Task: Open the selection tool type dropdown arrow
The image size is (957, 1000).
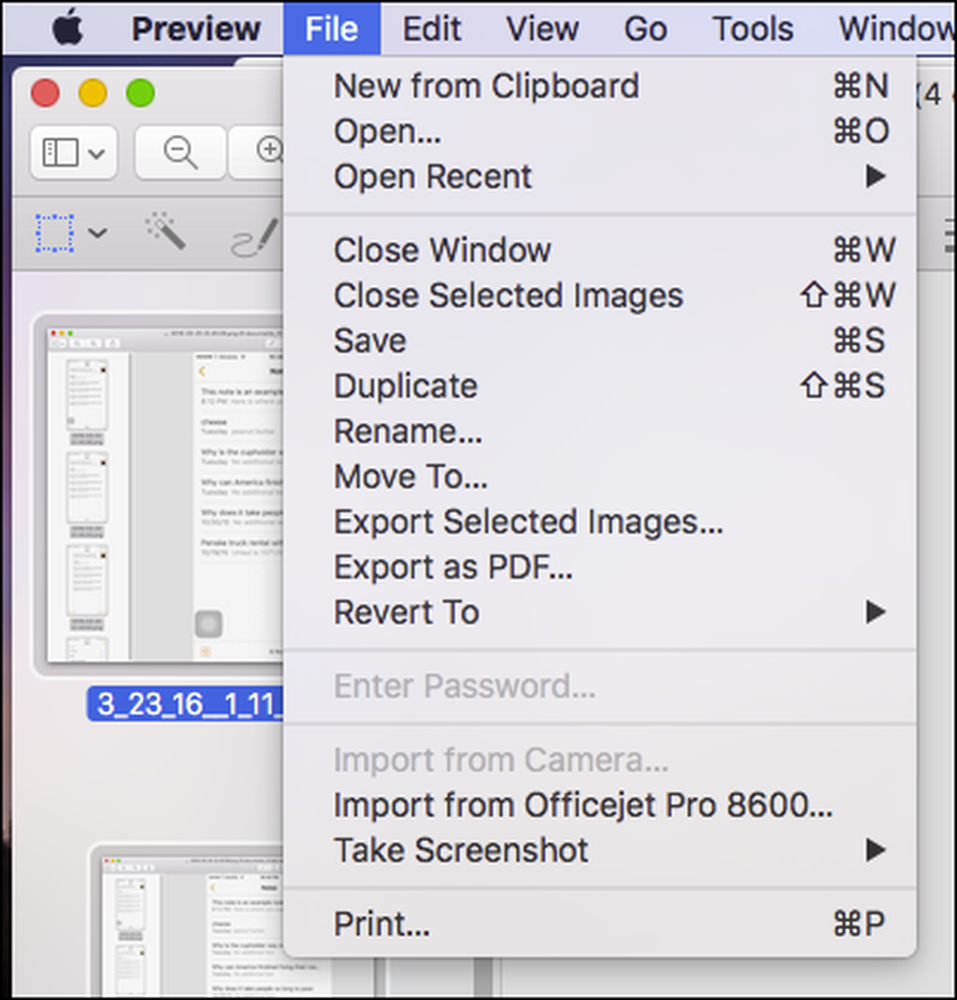Action: click(x=97, y=233)
